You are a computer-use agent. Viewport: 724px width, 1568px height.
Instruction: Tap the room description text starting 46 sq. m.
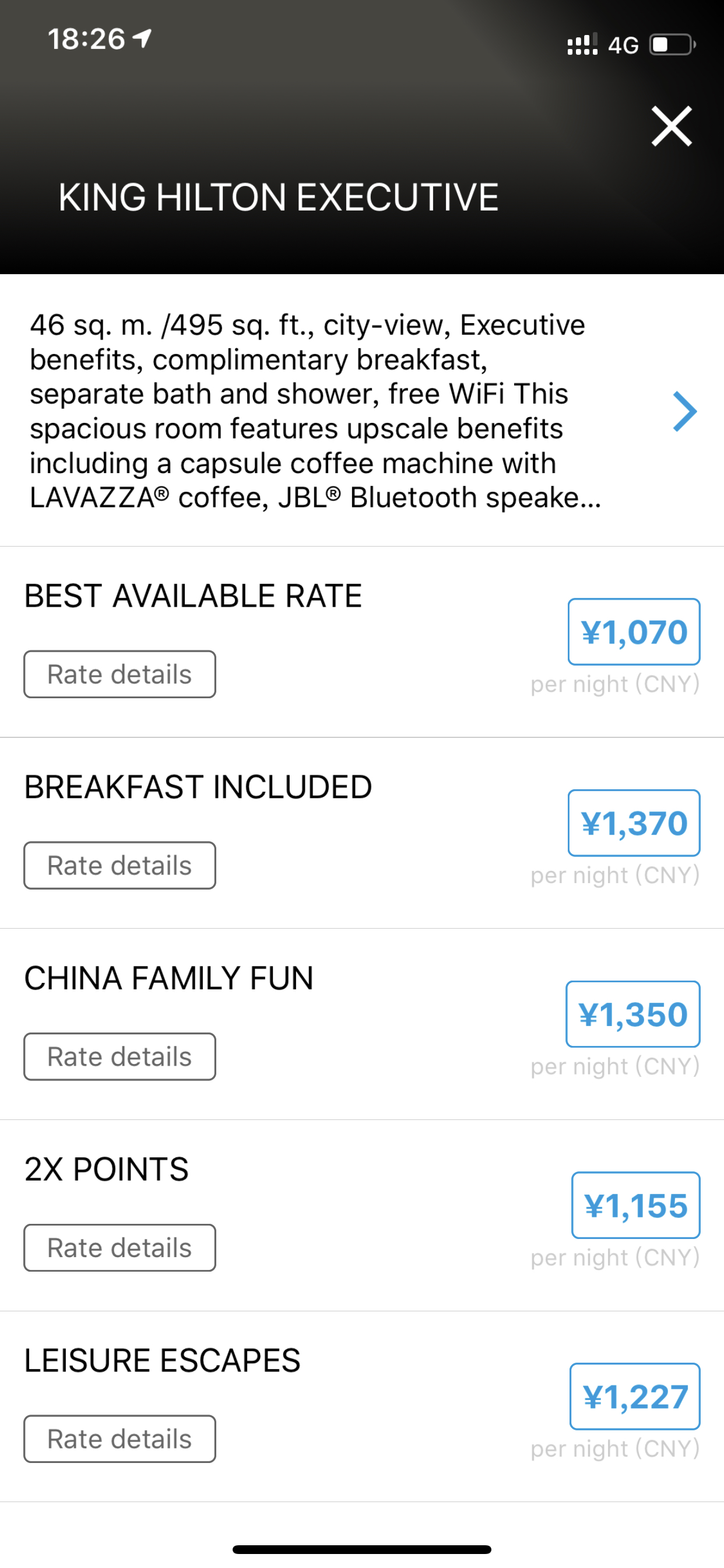click(315, 411)
